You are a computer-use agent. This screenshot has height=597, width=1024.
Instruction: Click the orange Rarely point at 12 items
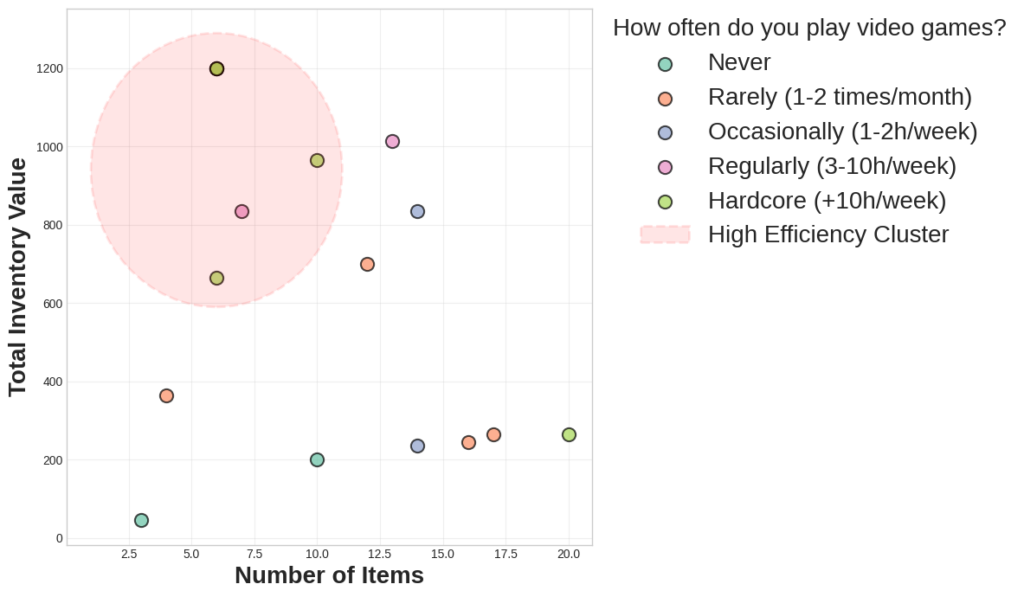pyautogui.click(x=367, y=264)
